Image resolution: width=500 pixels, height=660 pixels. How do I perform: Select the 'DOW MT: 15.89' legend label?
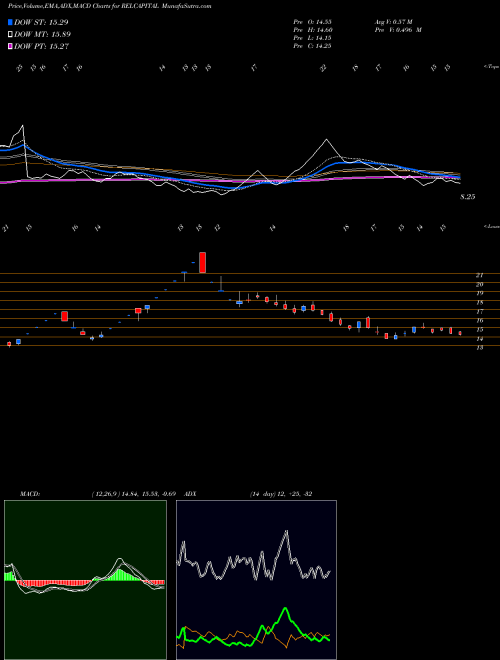tap(43, 35)
